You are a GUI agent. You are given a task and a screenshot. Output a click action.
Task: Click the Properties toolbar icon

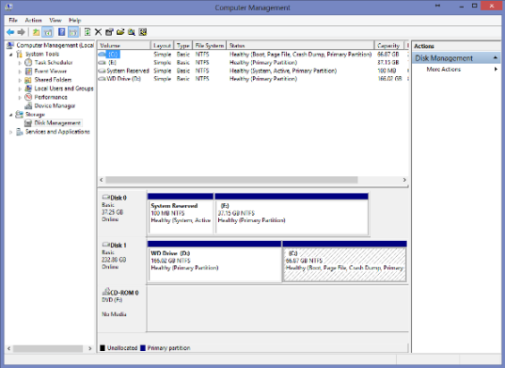tap(109, 32)
